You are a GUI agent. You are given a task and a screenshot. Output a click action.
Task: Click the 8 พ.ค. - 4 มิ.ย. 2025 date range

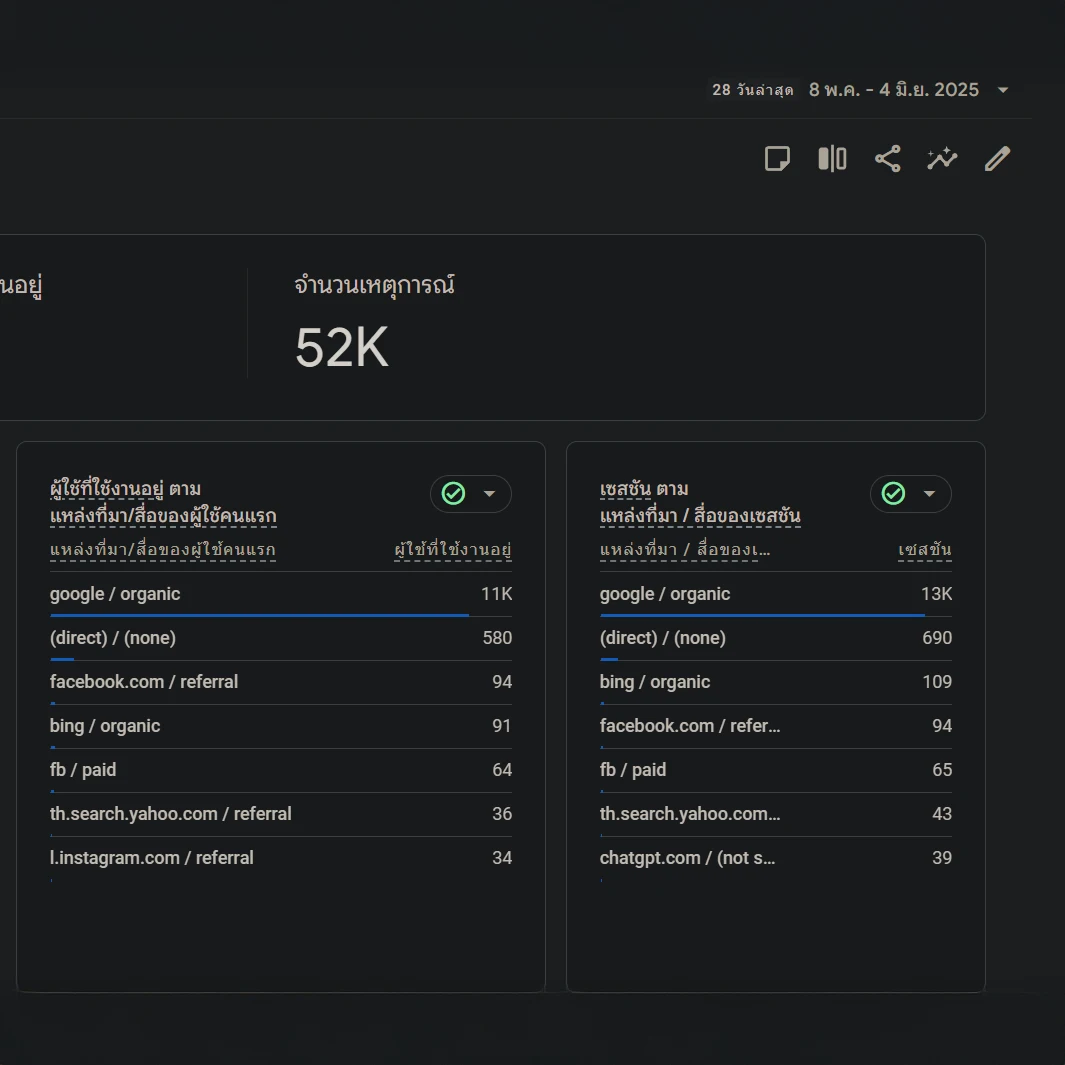click(x=893, y=90)
